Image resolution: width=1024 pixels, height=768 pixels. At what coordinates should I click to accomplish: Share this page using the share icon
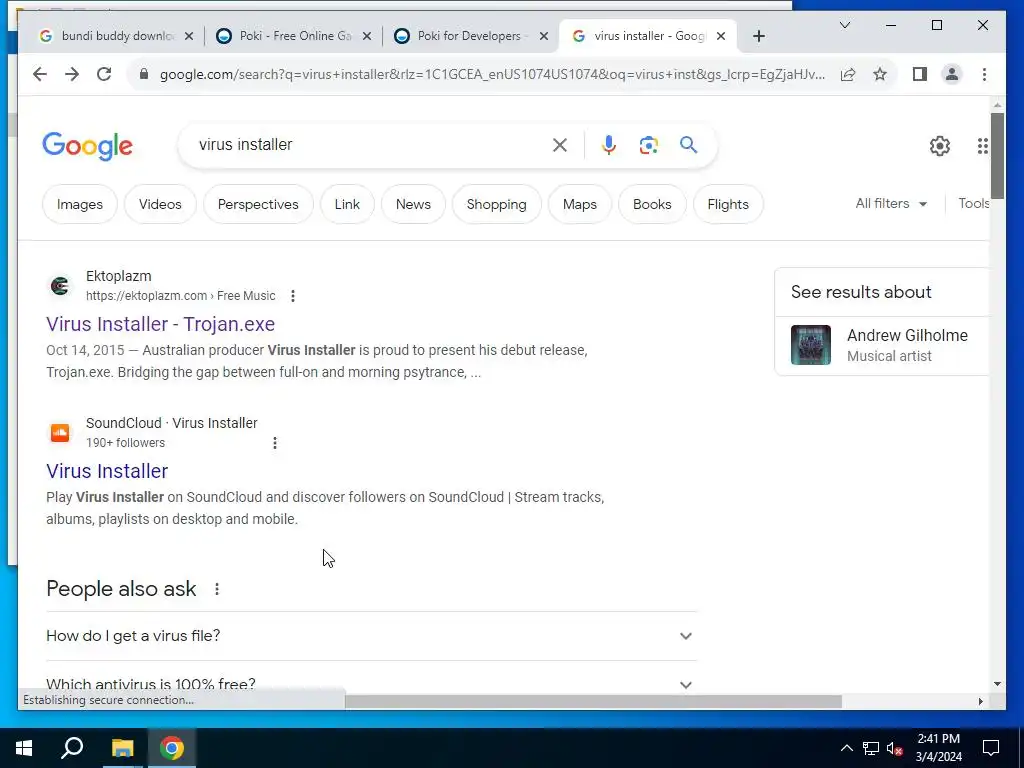[x=848, y=74]
